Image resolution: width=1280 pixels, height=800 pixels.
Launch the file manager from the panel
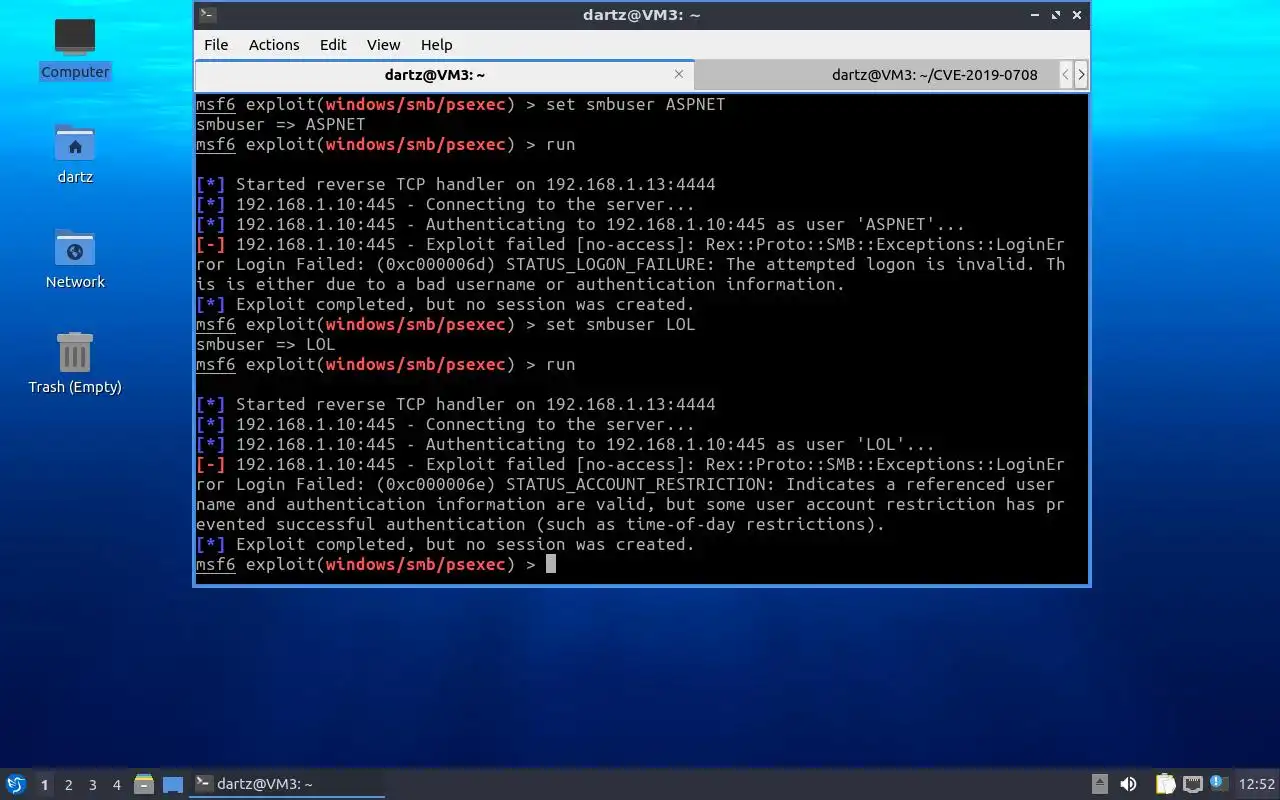coord(143,784)
